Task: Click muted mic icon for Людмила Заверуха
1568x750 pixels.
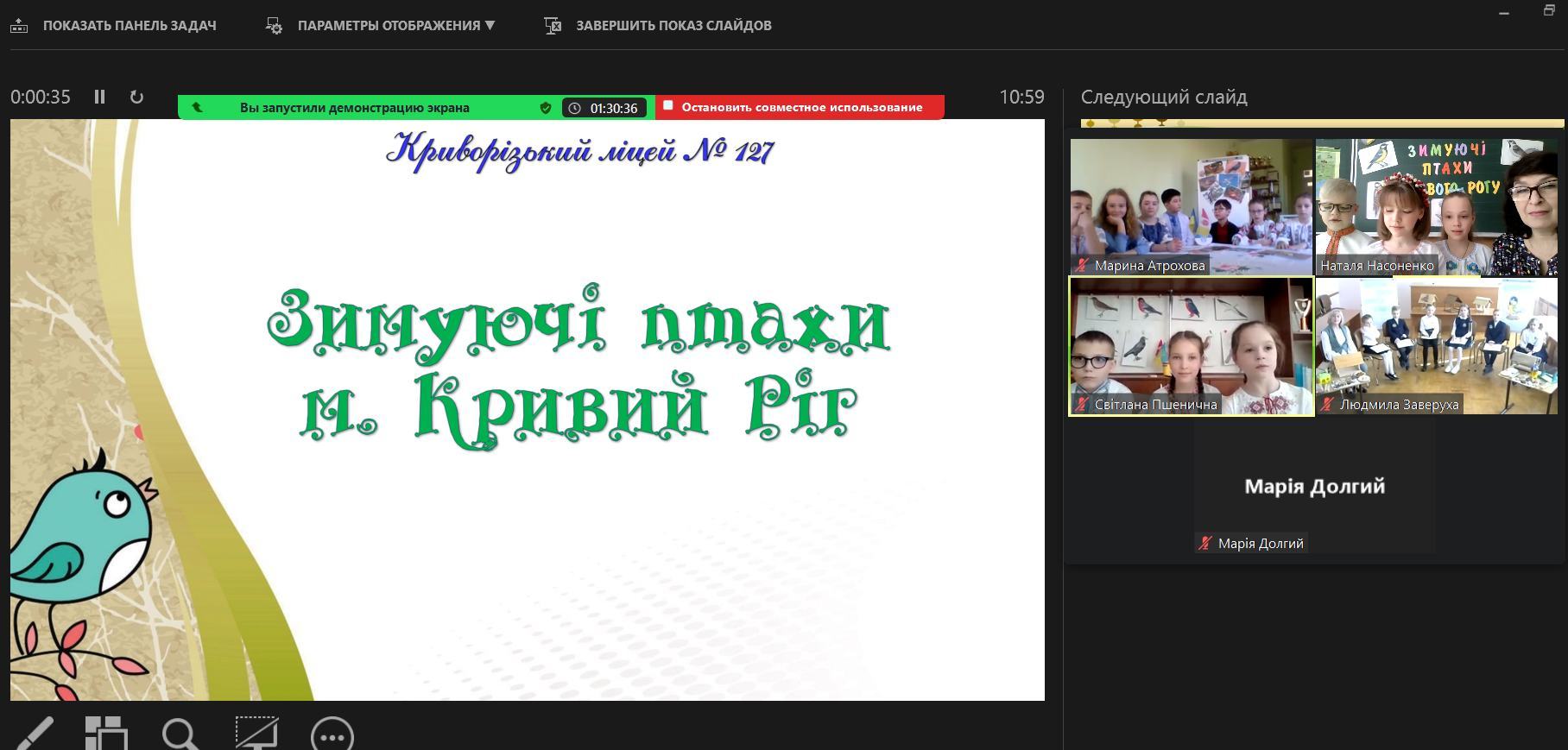Action: coord(1328,404)
